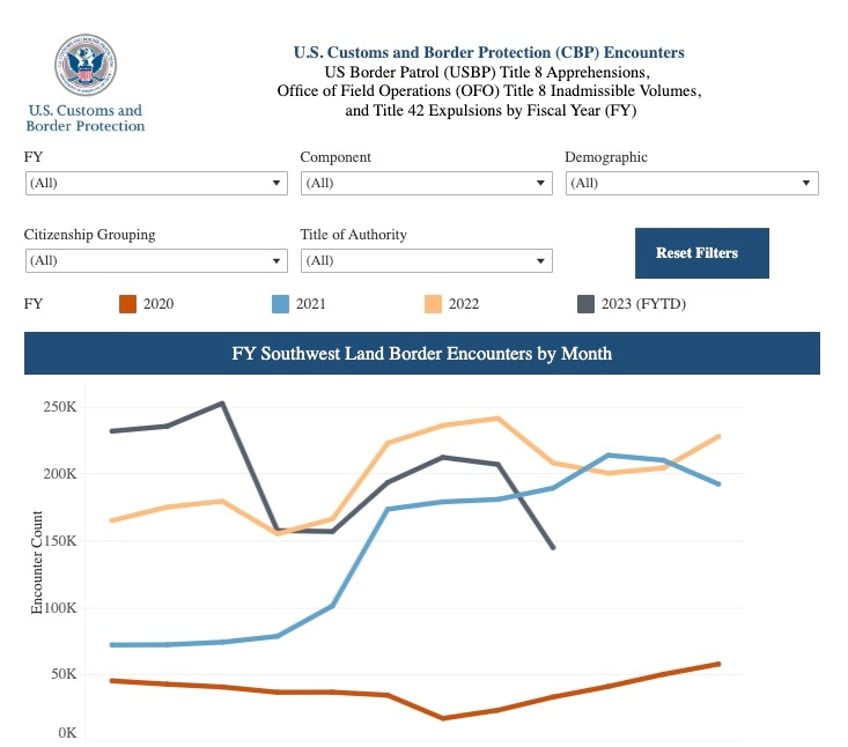Select the 2023 (FYTD) gray legend swatch
The width and height of the screenshot is (848, 747).
click(586, 304)
